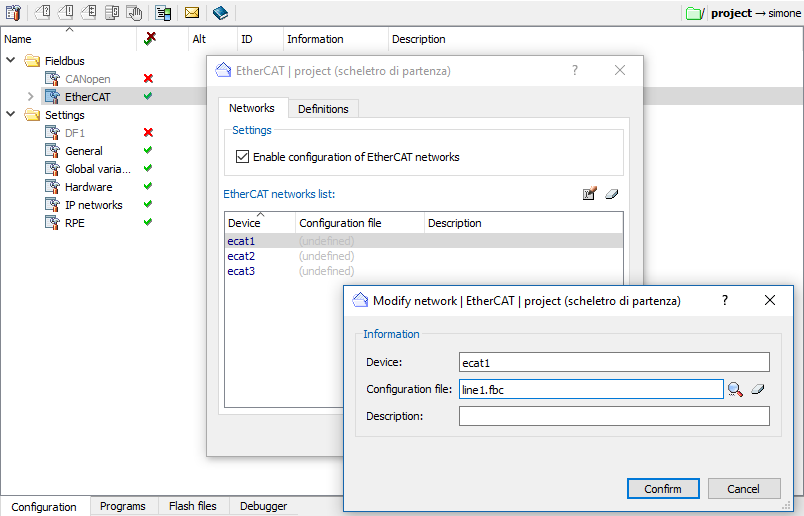Click the Configuration file input field

pos(591,389)
